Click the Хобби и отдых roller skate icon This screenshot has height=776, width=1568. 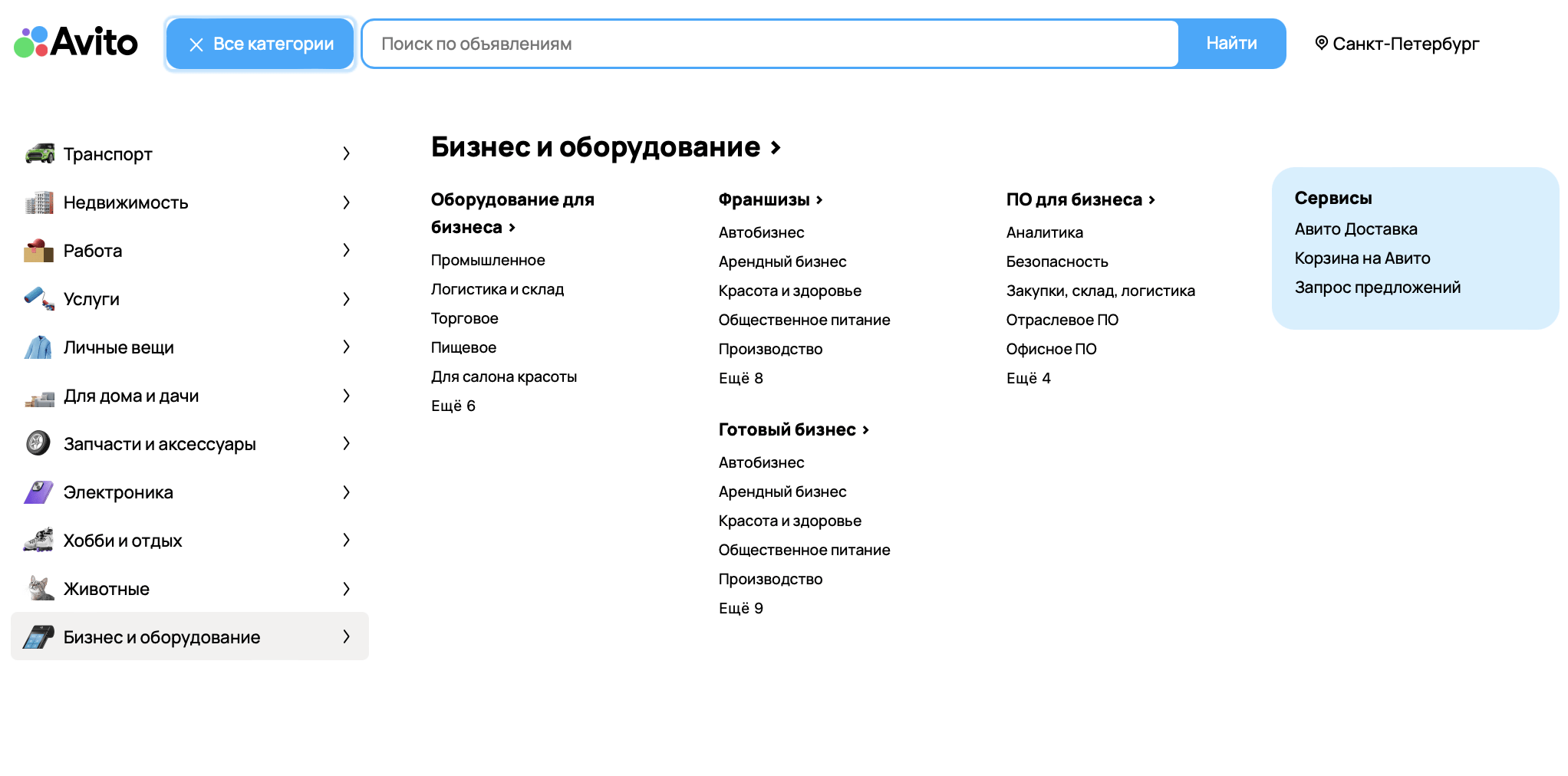[x=39, y=540]
